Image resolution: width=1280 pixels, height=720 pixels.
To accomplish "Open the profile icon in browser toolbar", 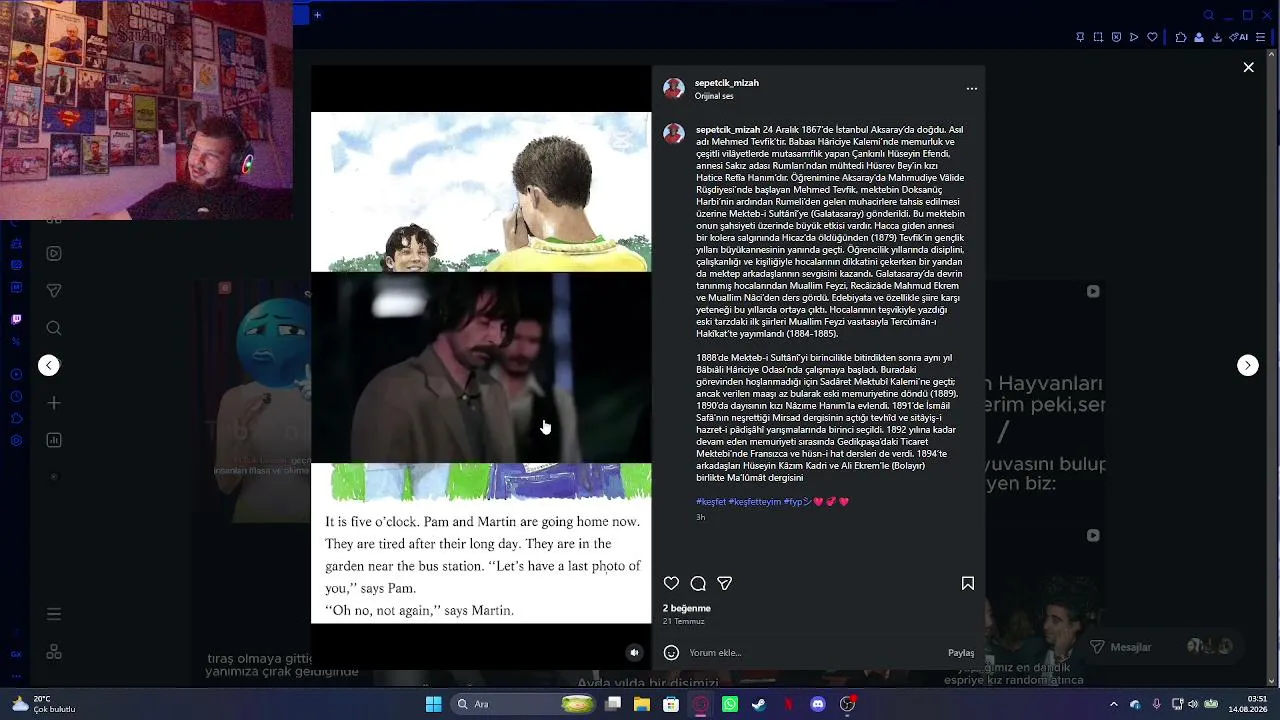I will [1199, 37].
